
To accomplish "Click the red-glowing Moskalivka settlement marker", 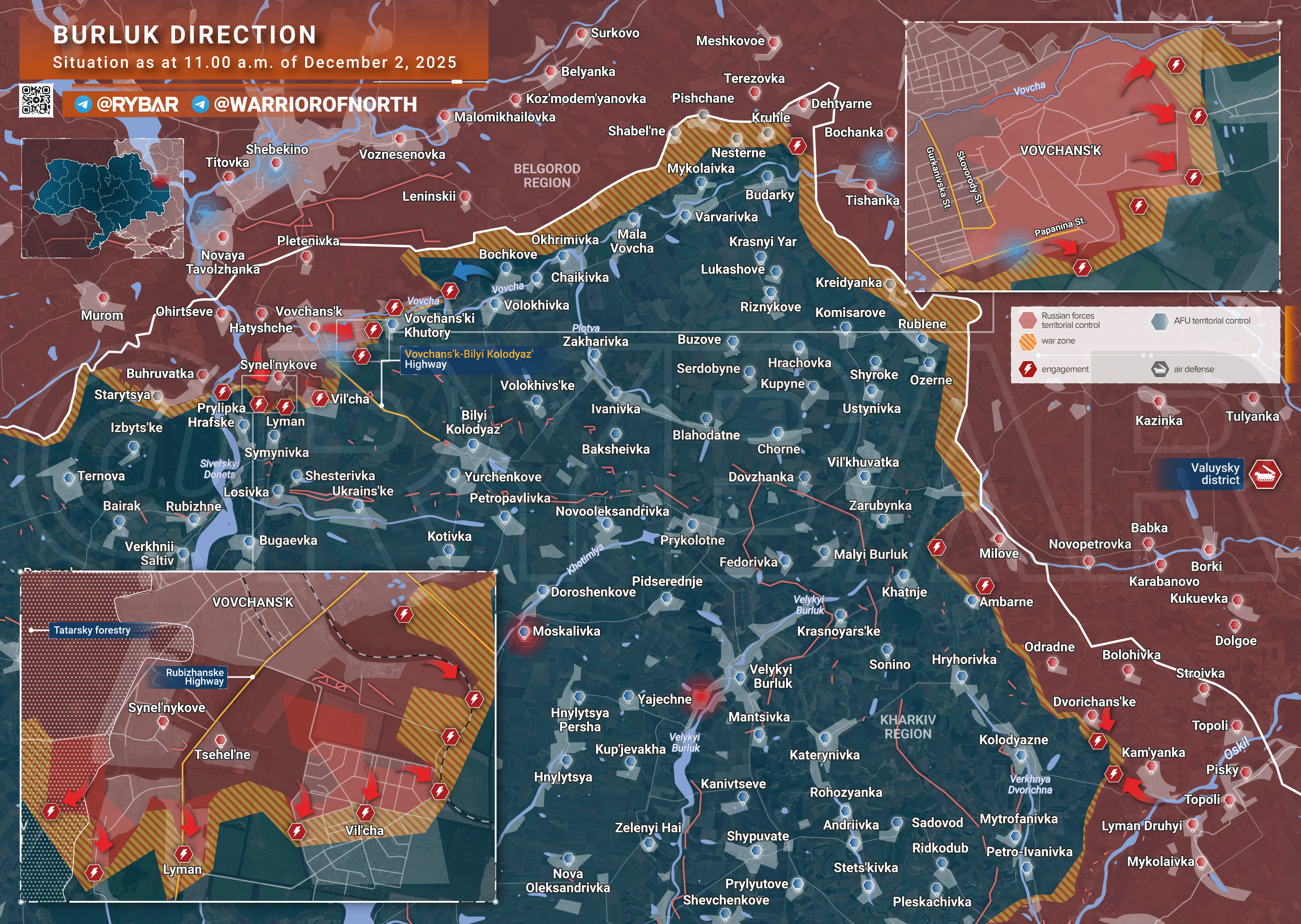I will pyautogui.click(x=525, y=632).
